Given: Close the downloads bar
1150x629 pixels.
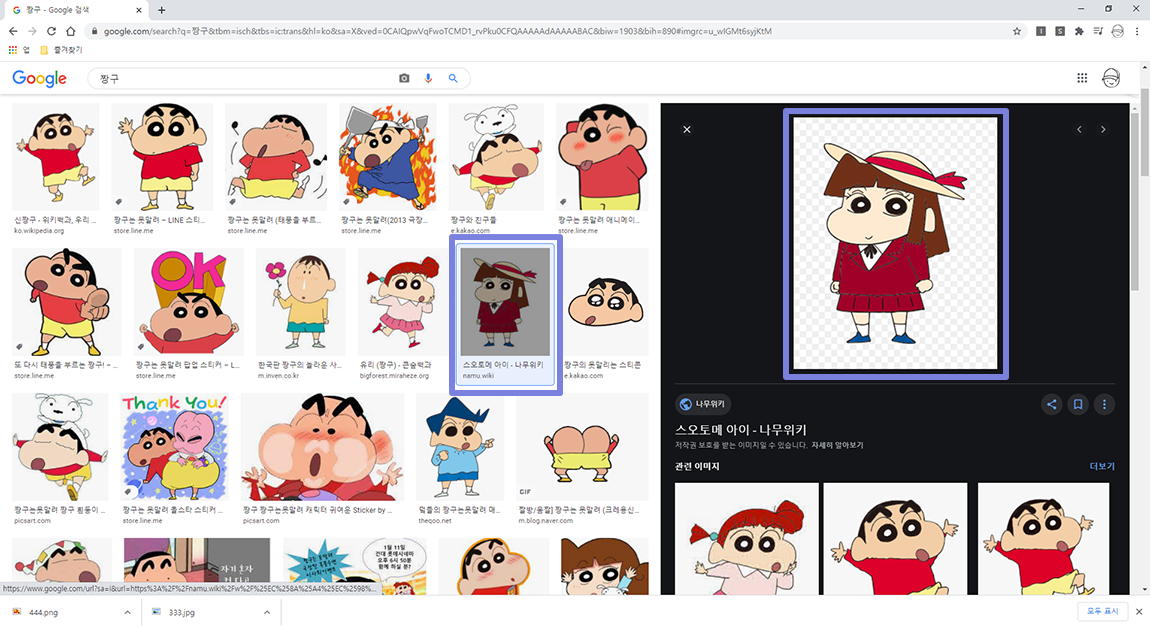Looking at the screenshot, I should 1139,611.
